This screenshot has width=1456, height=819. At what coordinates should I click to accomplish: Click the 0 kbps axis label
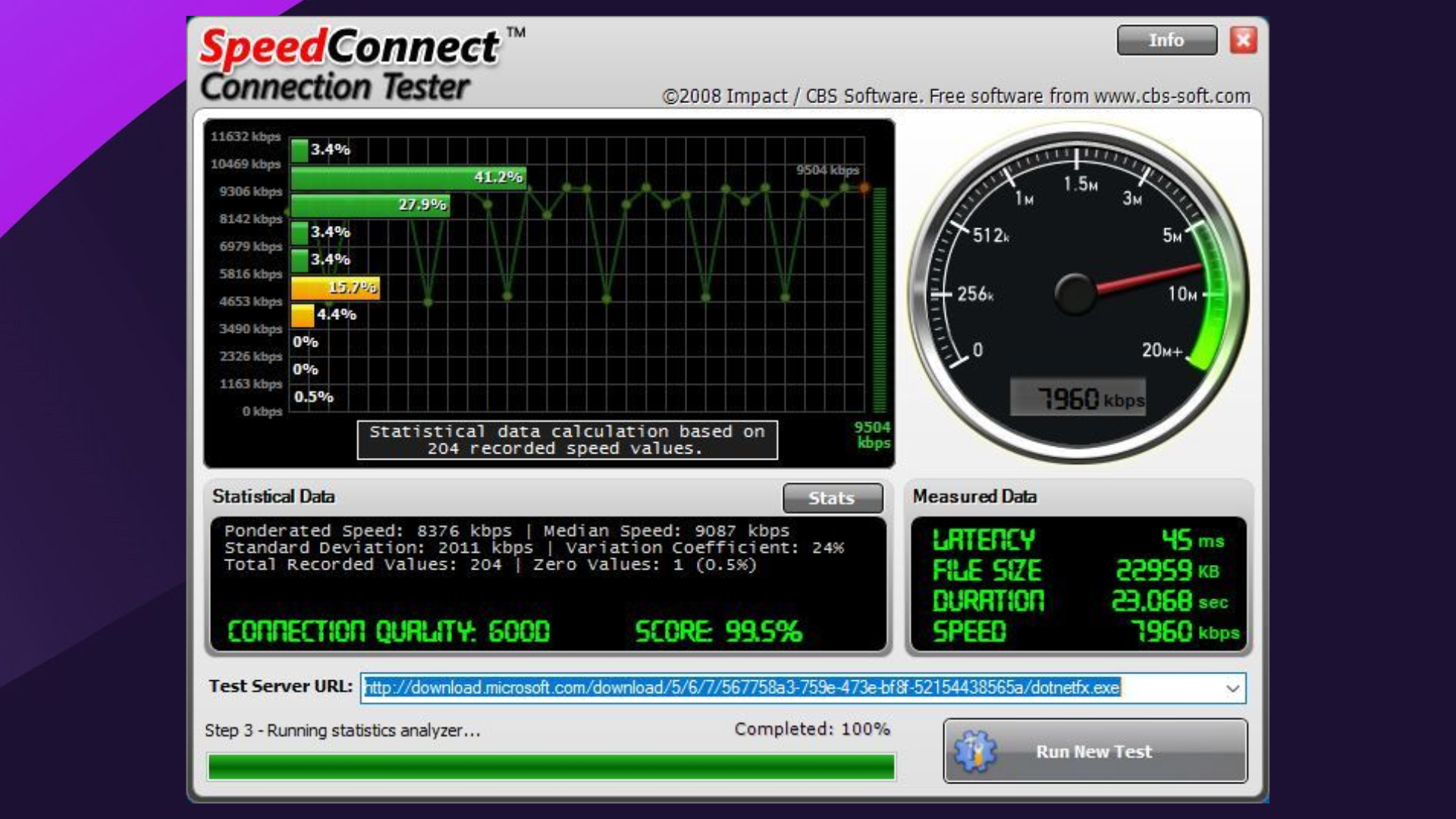[x=262, y=412]
